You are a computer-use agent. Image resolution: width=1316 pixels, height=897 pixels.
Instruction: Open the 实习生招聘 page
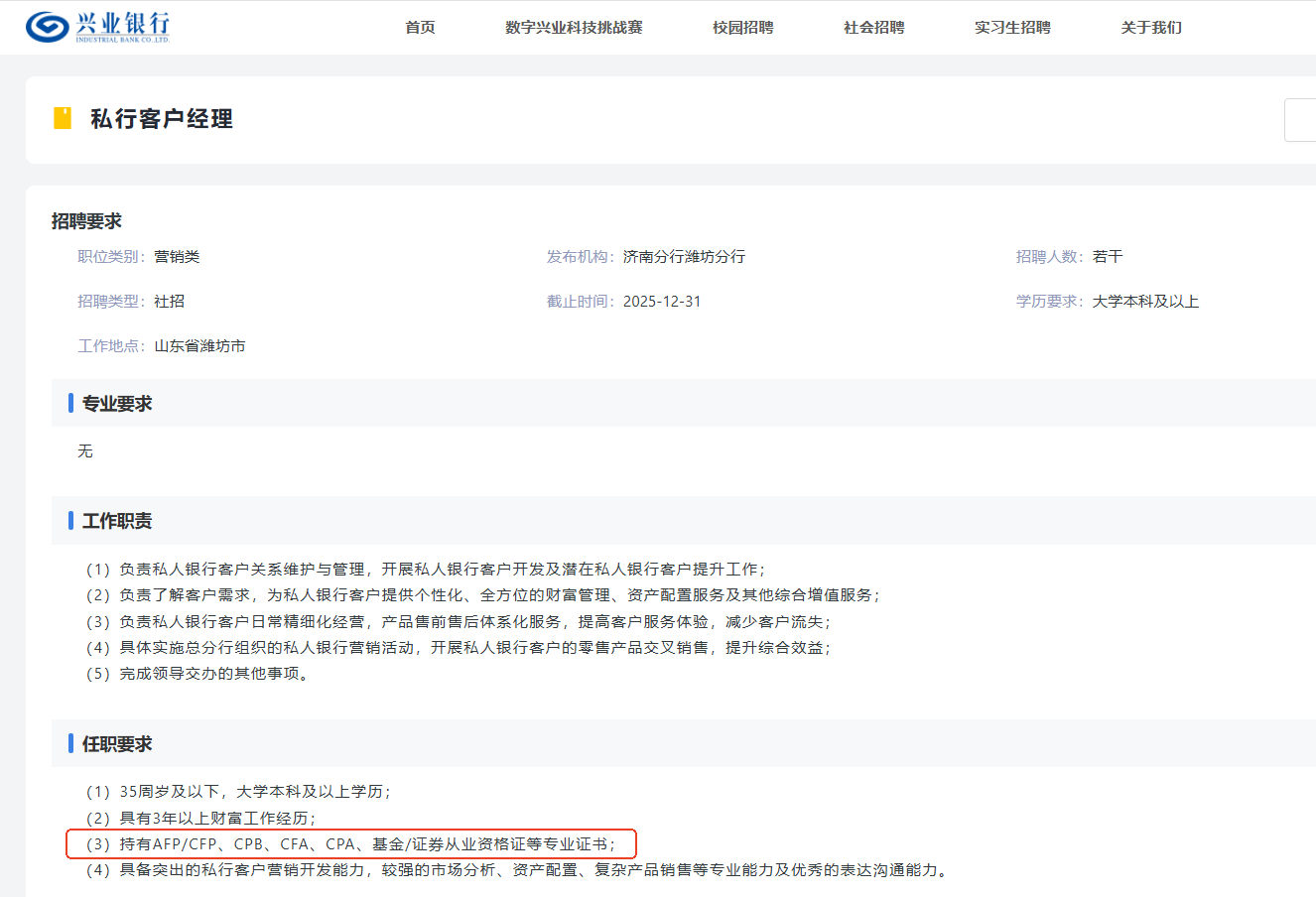coord(1012,28)
